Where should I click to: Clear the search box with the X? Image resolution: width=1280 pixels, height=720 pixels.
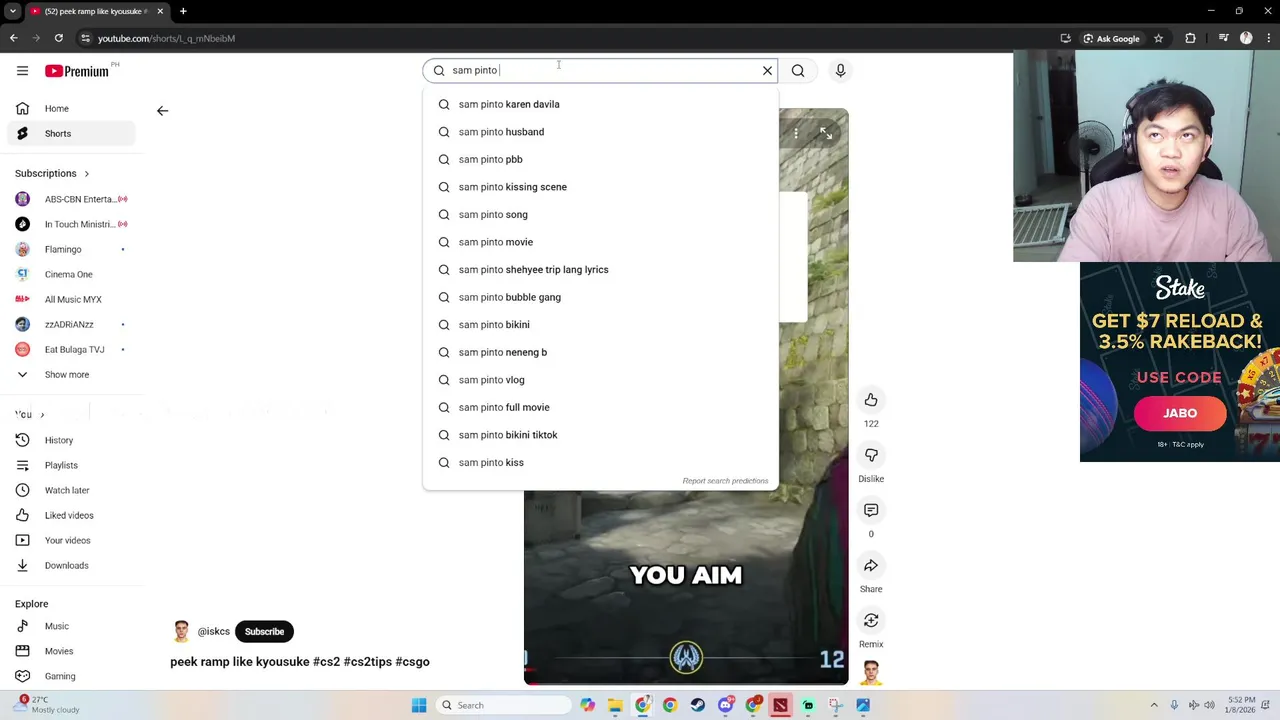pos(767,71)
